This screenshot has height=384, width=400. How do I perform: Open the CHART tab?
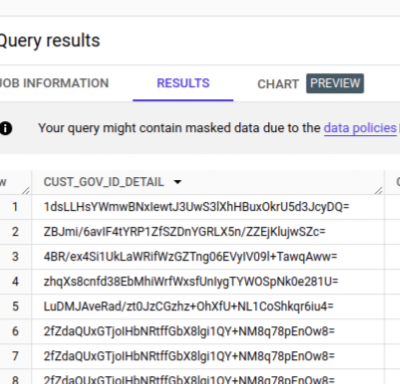pyautogui.click(x=278, y=84)
